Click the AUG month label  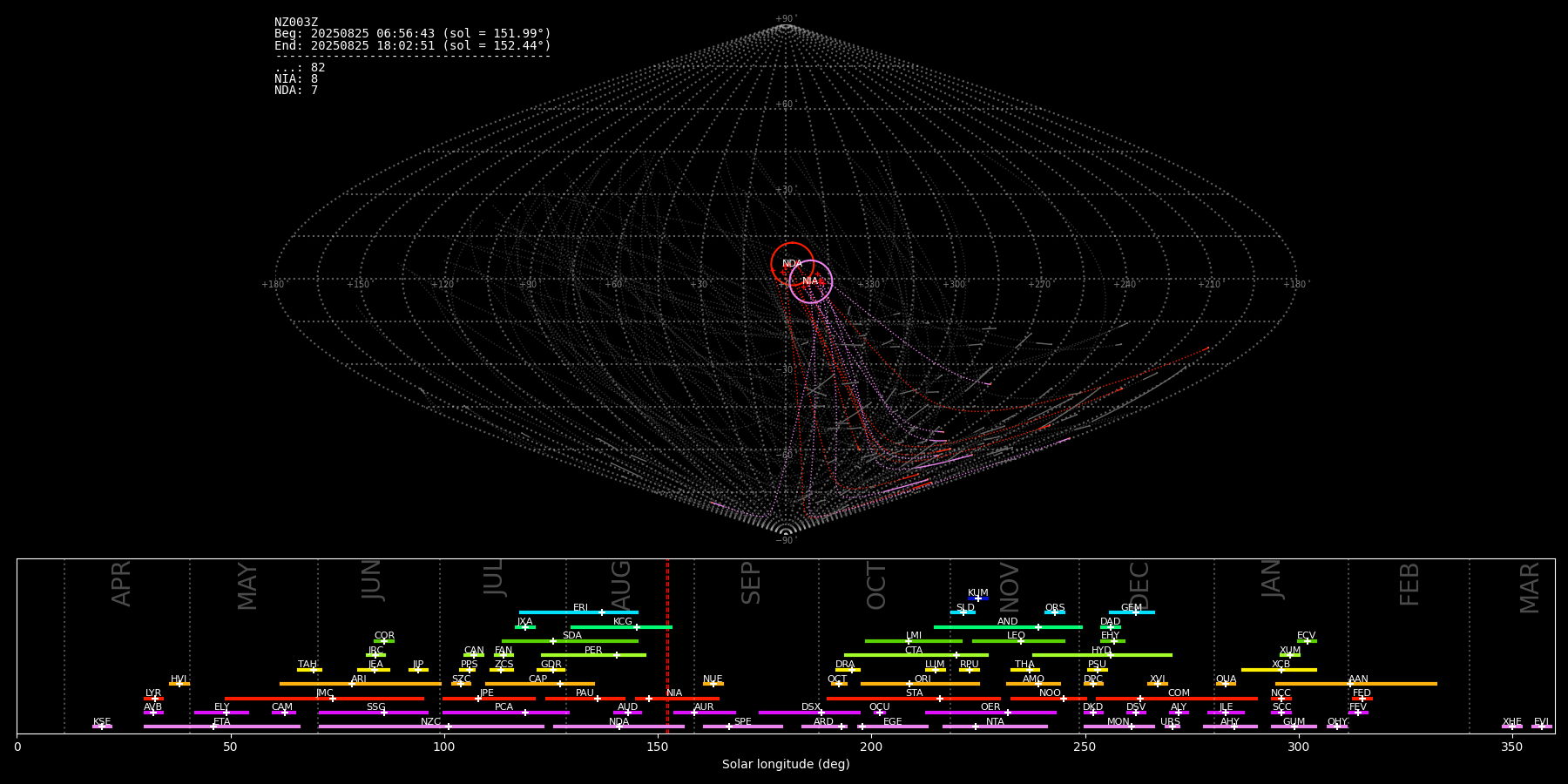621,585
